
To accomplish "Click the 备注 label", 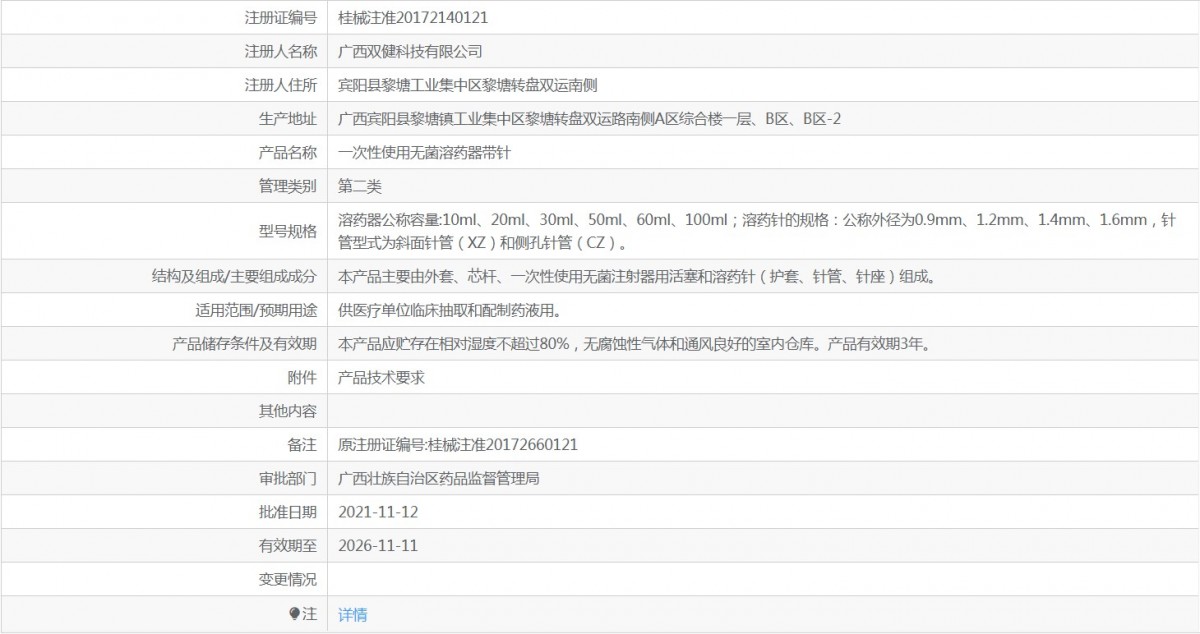I will pyautogui.click(x=302, y=445).
